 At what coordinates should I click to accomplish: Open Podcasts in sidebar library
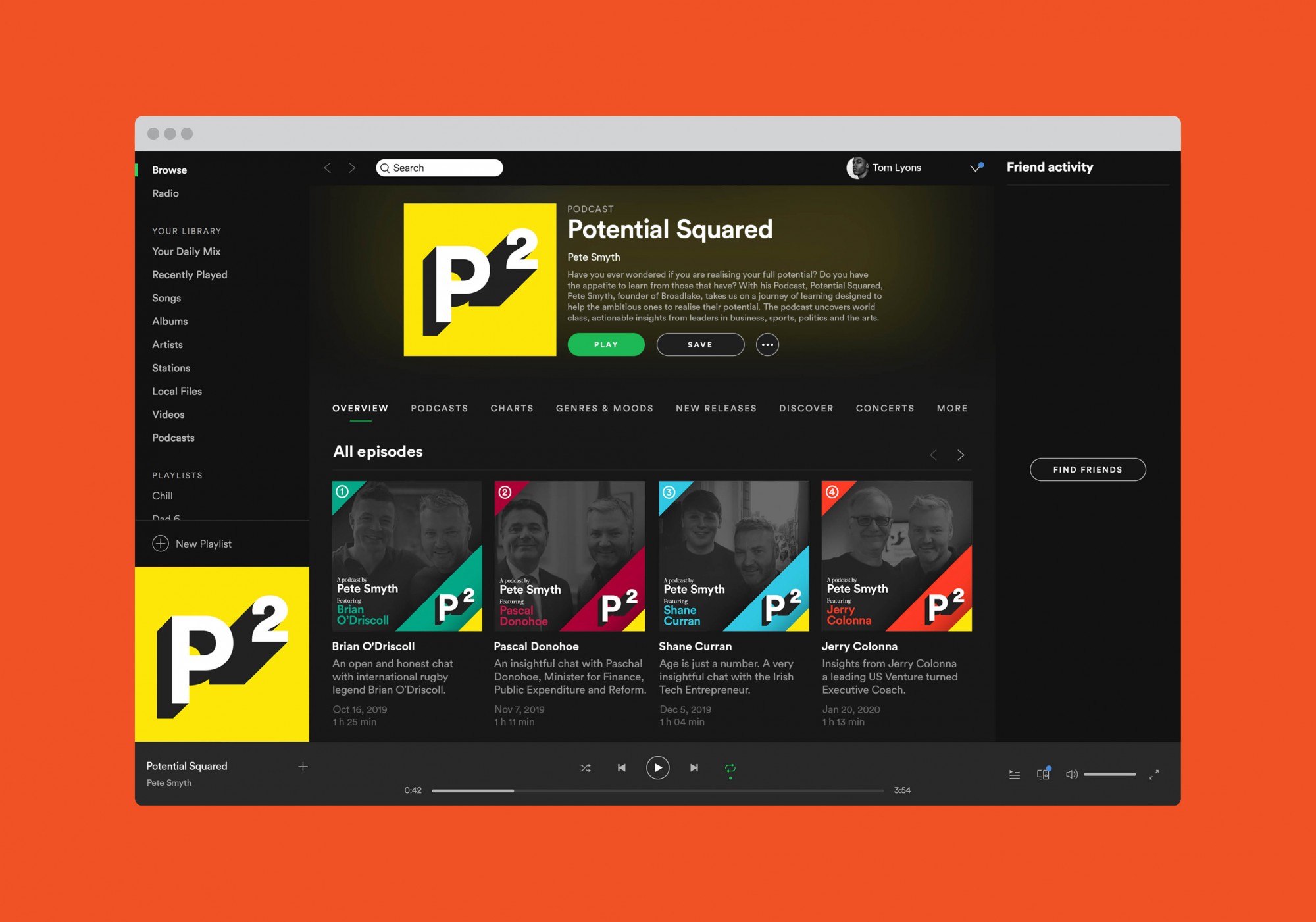tap(173, 438)
